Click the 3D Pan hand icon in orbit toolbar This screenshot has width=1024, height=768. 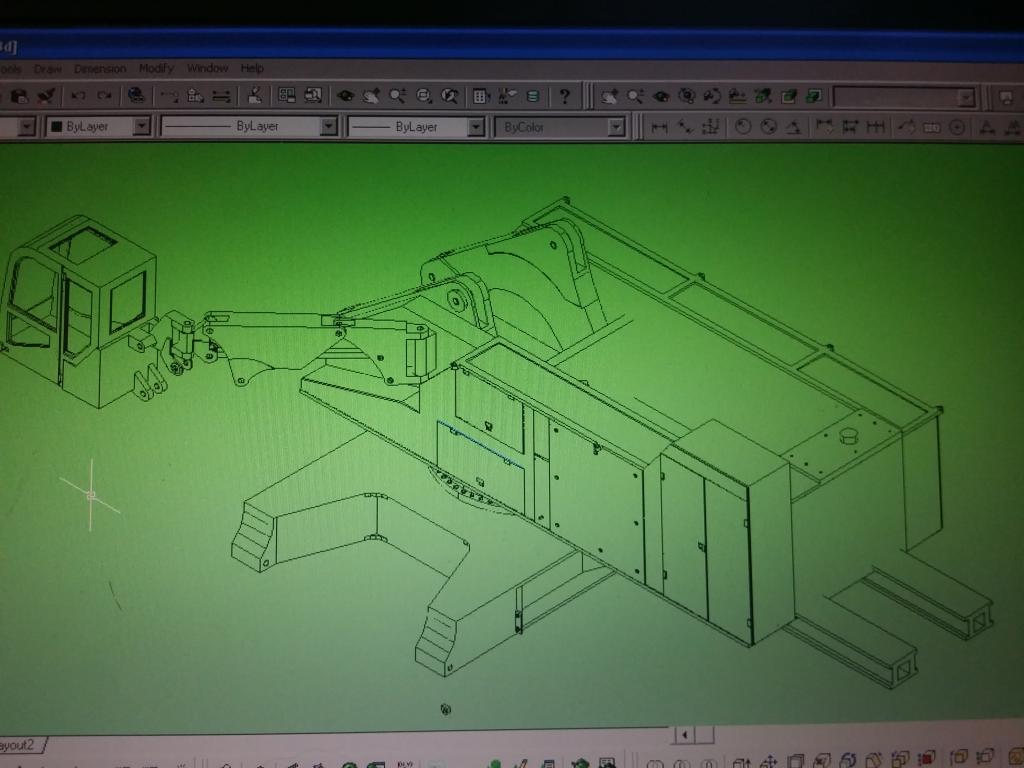coord(609,97)
